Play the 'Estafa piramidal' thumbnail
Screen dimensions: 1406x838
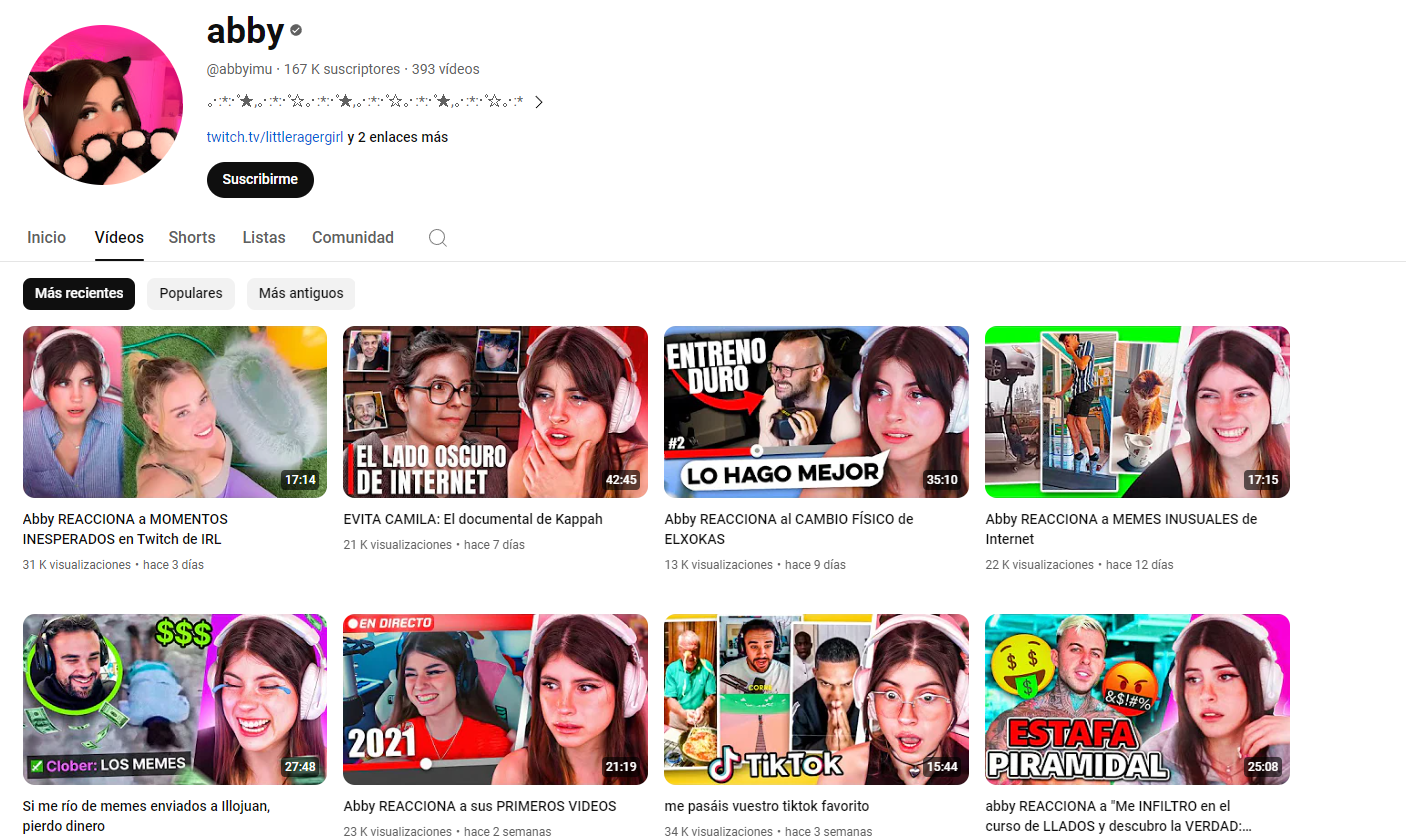(x=1137, y=699)
